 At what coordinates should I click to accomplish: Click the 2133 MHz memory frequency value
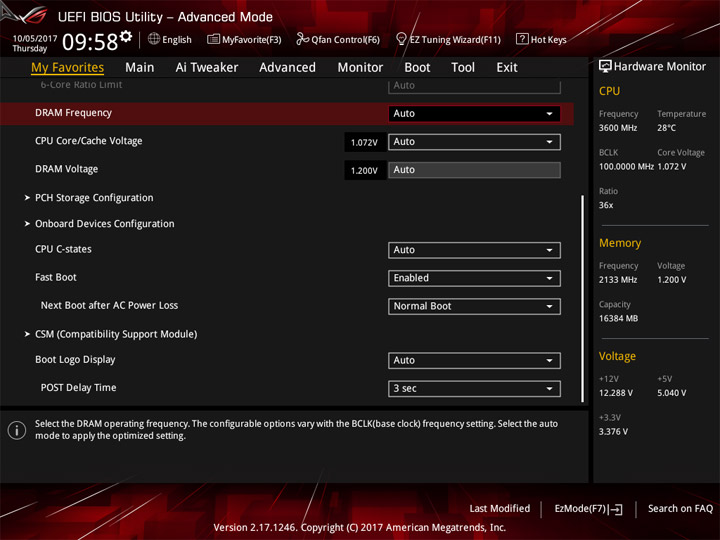click(x=618, y=280)
